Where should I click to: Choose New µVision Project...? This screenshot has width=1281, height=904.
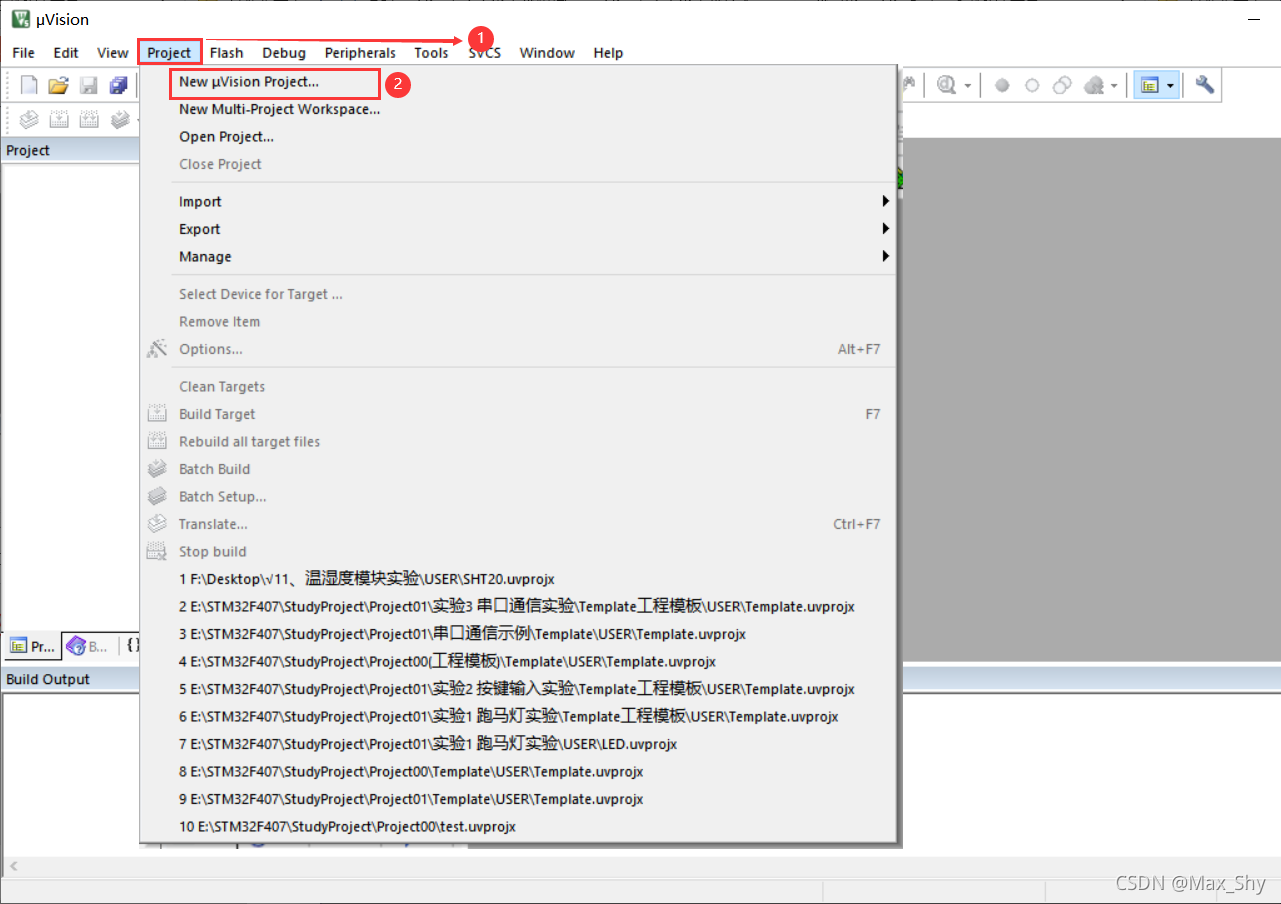[518, 82]
